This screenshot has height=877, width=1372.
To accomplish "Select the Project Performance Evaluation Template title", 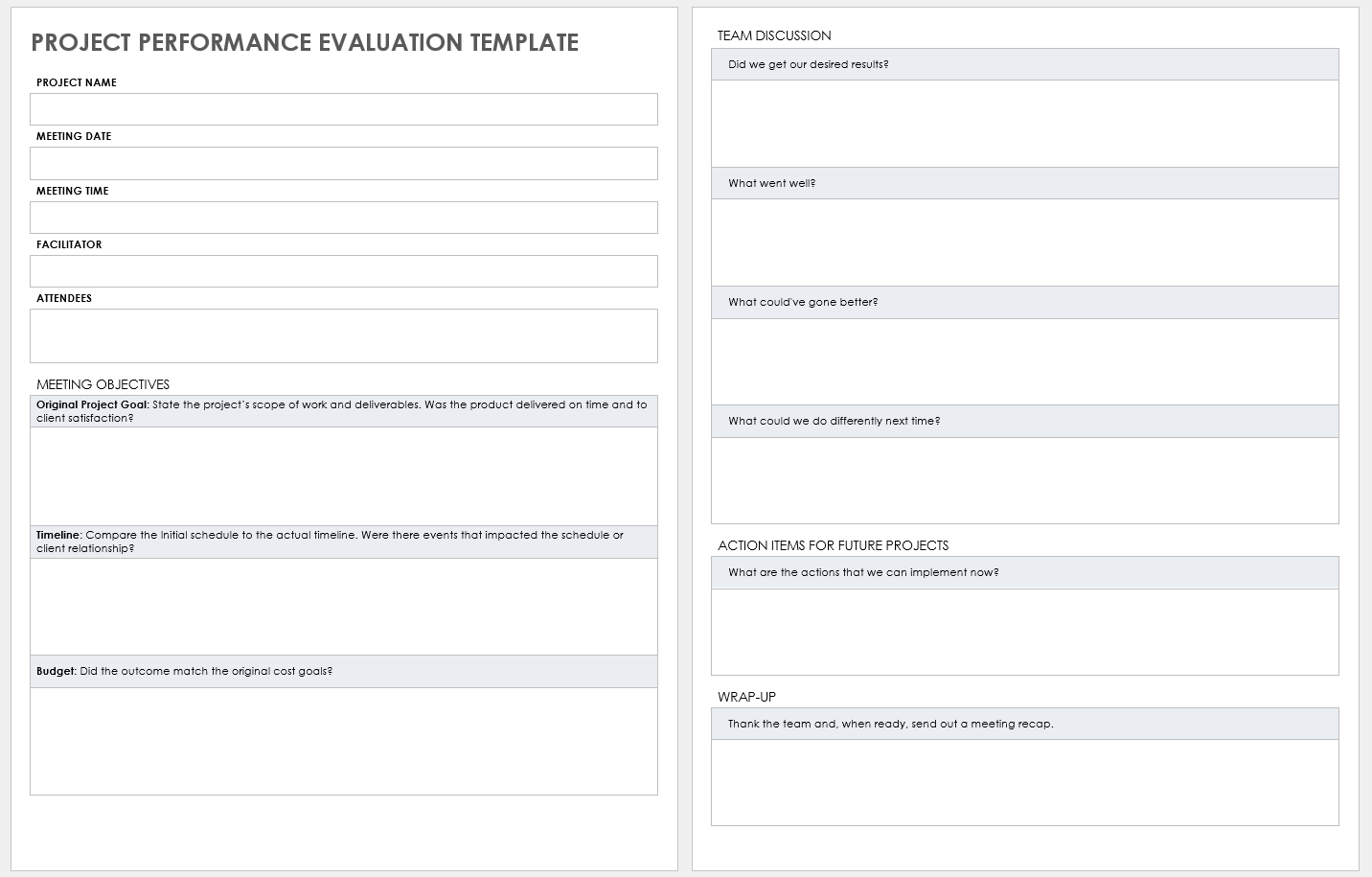I will coord(304,42).
